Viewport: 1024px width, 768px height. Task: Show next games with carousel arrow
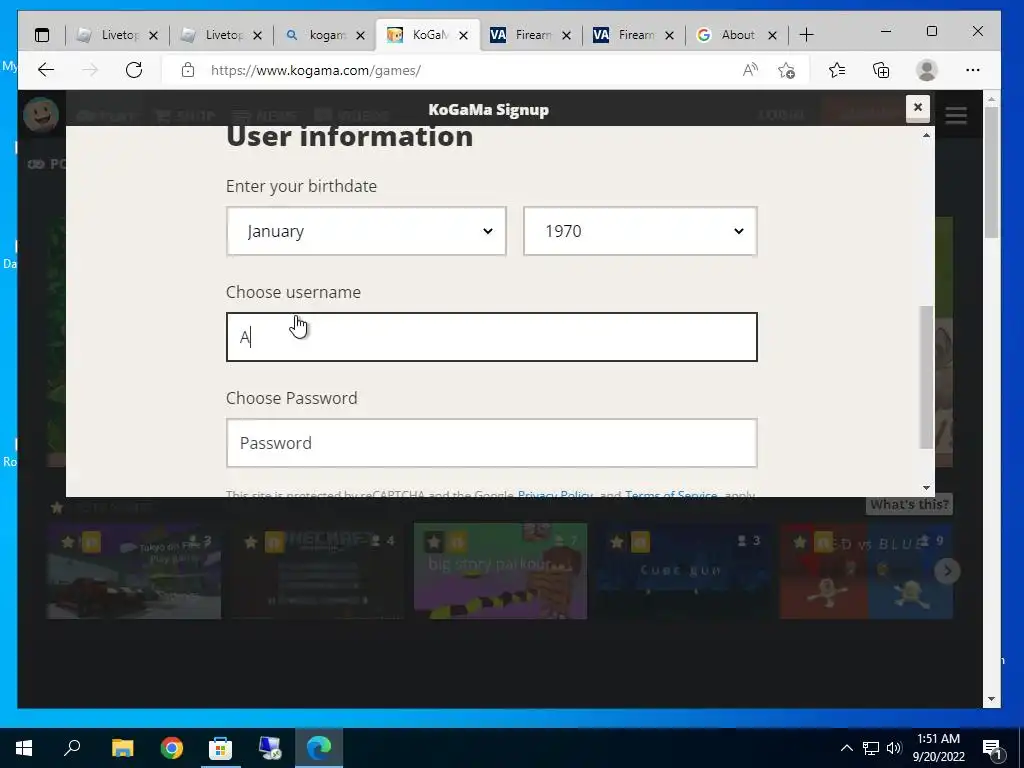[947, 571]
